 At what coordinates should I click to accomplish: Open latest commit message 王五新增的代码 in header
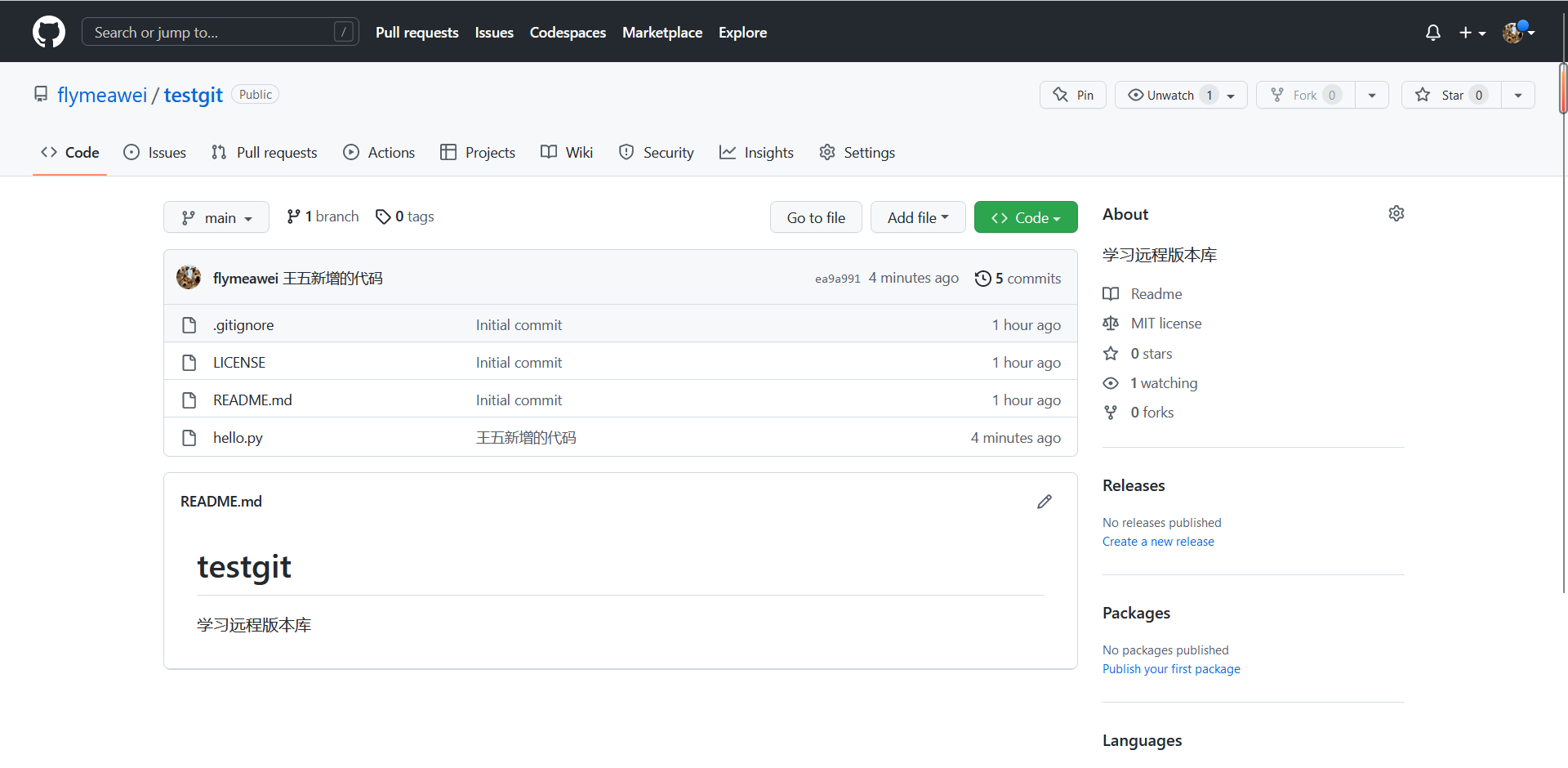(332, 279)
